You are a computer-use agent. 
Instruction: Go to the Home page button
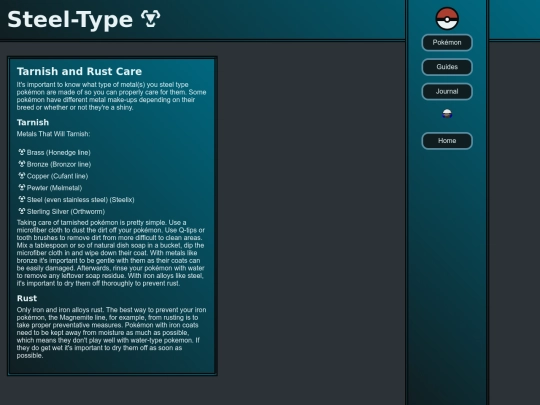[447, 141]
